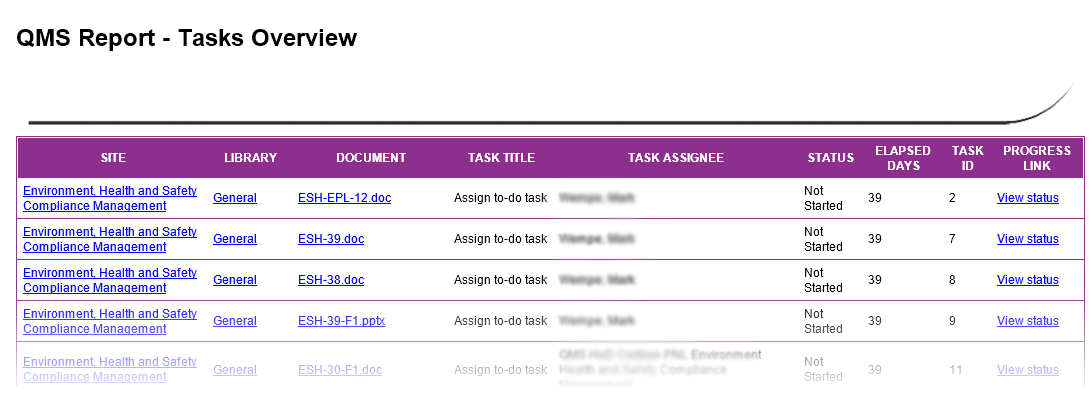View status for task ID 9
Viewport: 1092px width, 395px height.
coord(1028,321)
